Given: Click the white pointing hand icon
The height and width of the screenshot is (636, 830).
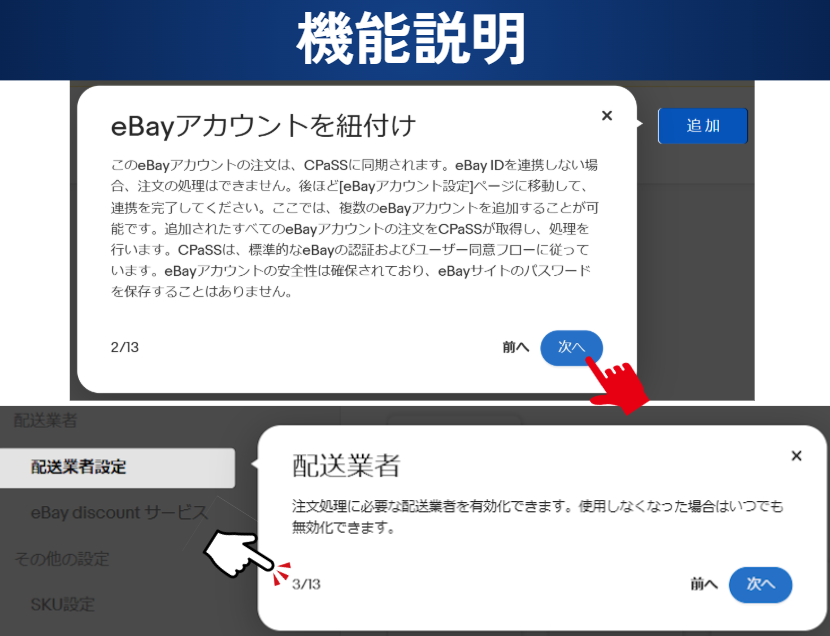Looking at the screenshot, I should click(x=236, y=553).
